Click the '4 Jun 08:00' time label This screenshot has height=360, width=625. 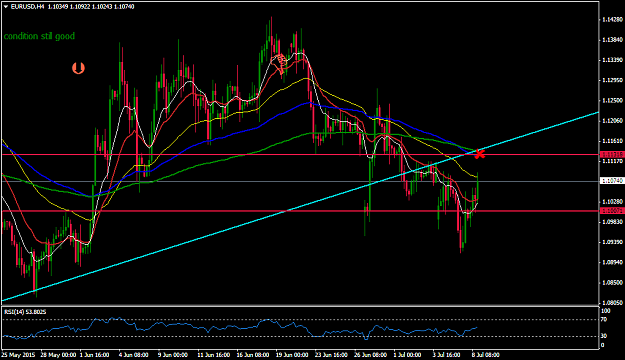134,354
